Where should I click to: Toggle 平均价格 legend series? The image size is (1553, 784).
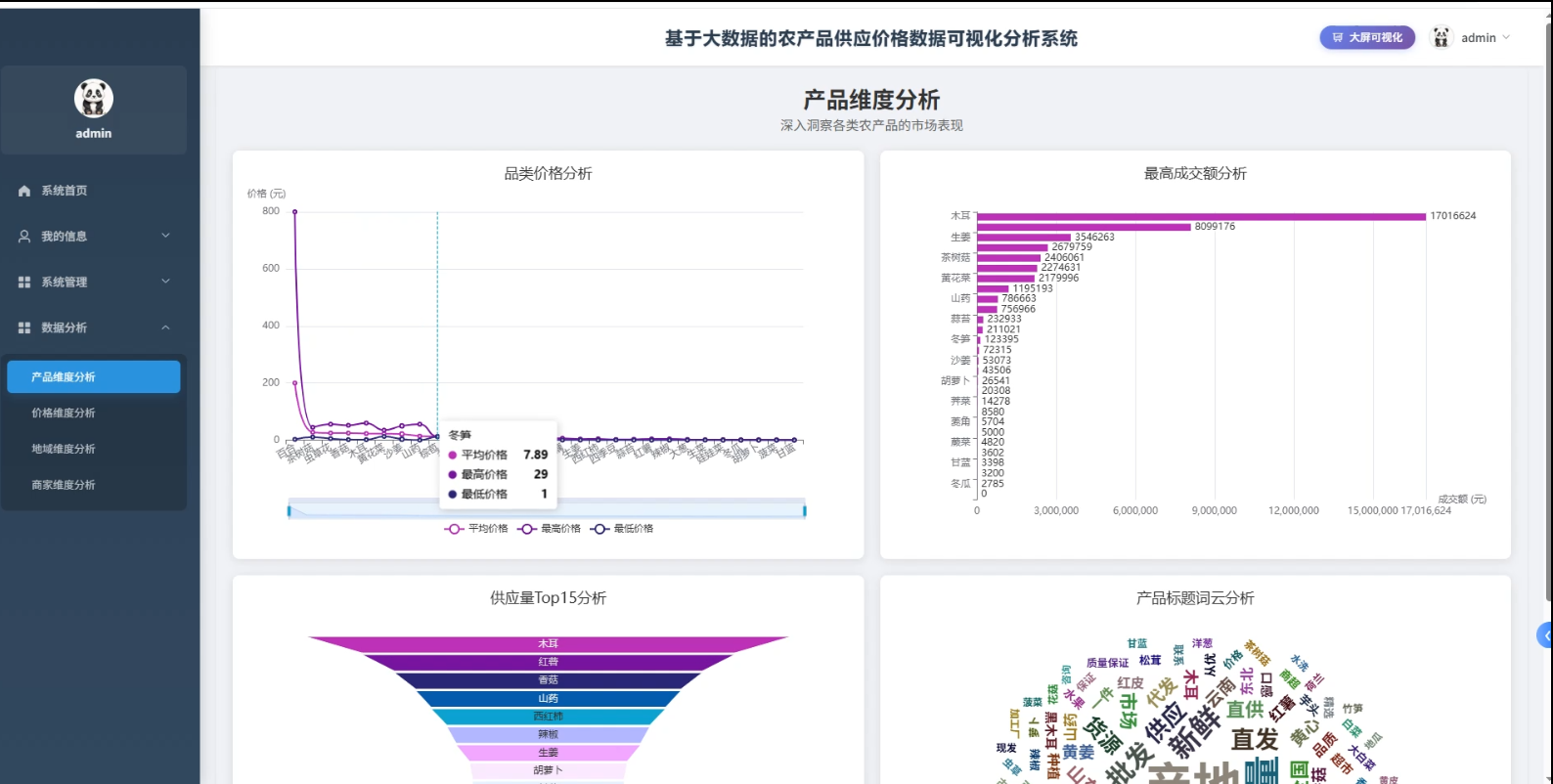click(x=476, y=529)
